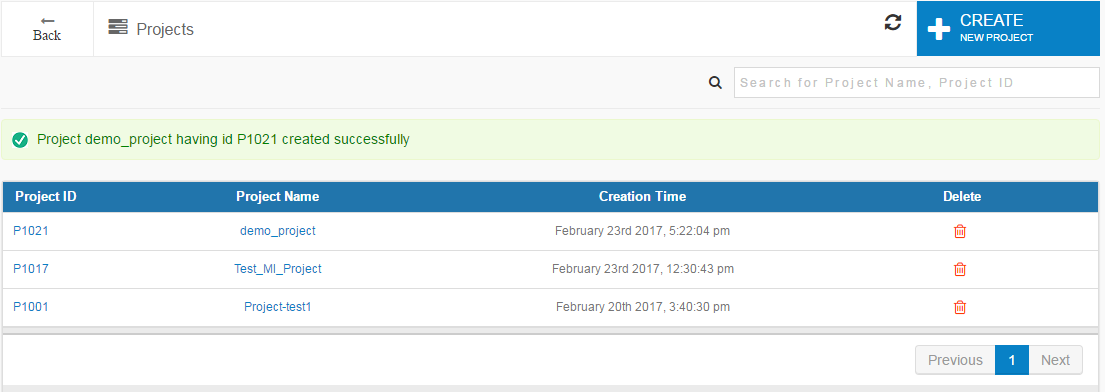Go to the Previous page
Viewport: 1105px width, 392px height.
pos(955,360)
